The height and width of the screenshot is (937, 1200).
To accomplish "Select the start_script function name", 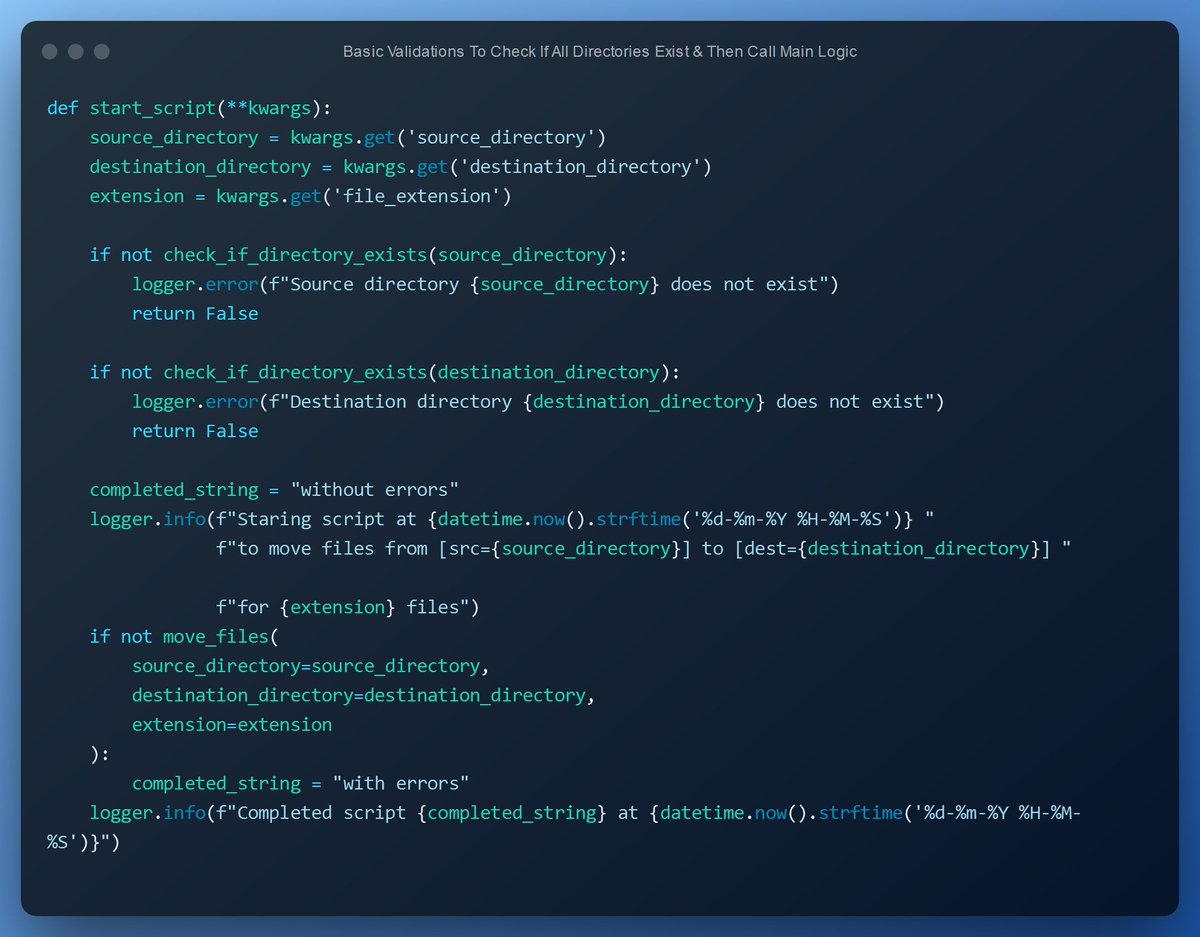I will click(151, 107).
